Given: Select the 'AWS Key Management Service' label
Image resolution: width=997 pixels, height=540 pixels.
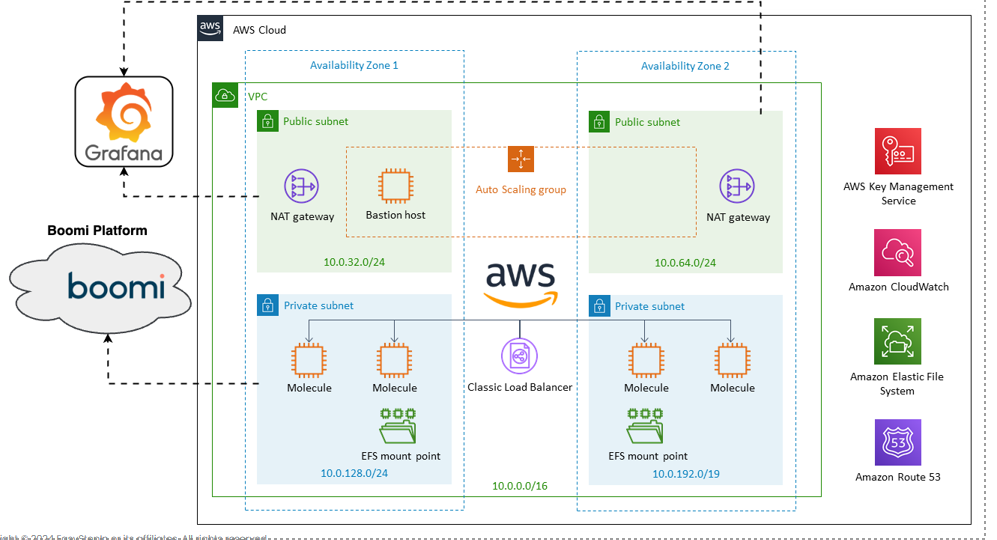Looking at the screenshot, I should (x=898, y=193).
